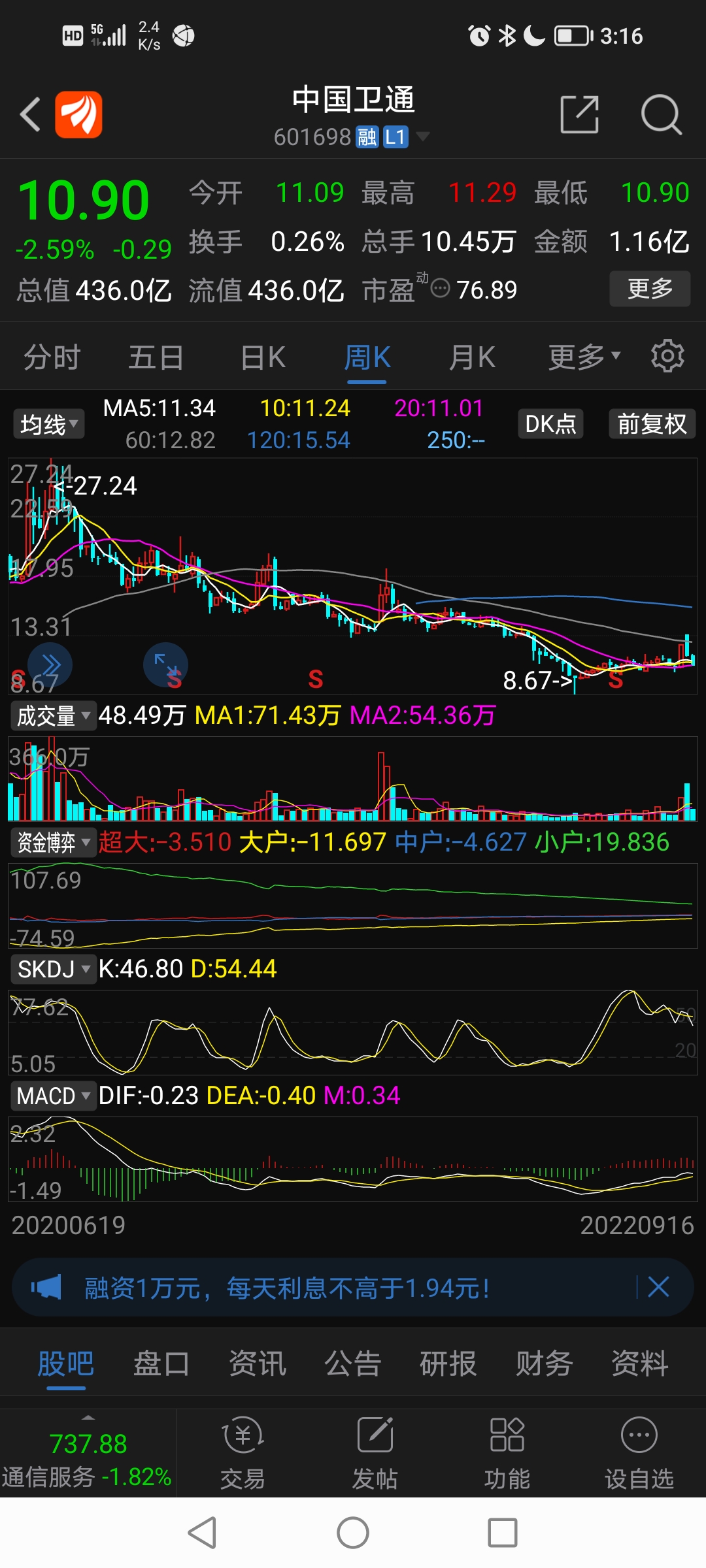Open 均线 indicator dropdown

pyautogui.click(x=49, y=425)
